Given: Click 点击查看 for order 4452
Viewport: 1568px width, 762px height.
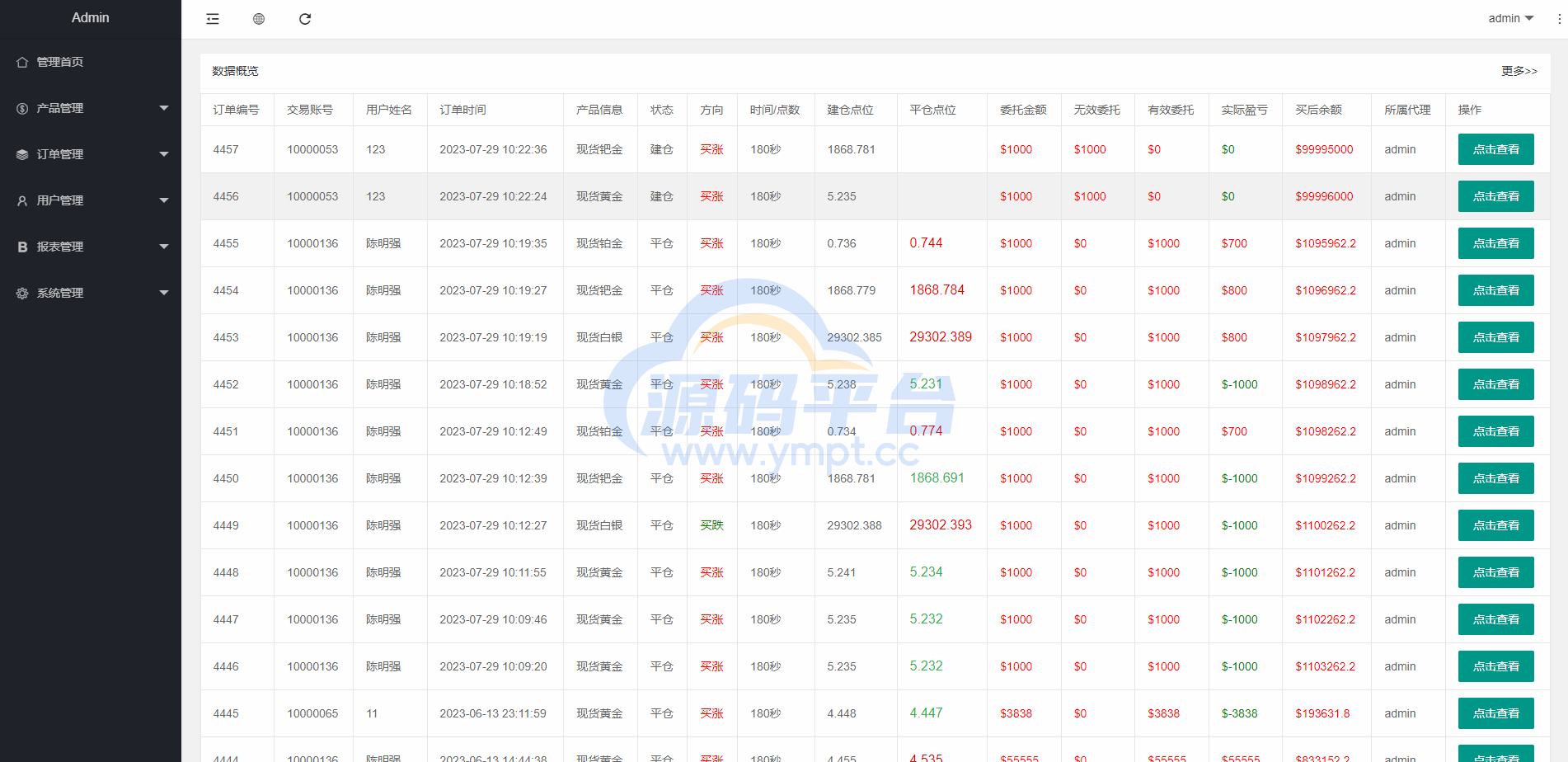Looking at the screenshot, I should point(1495,384).
